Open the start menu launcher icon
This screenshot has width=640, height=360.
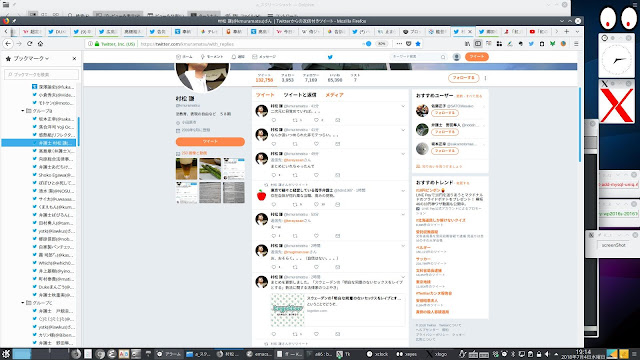pyautogui.click(x=6, y=354)
